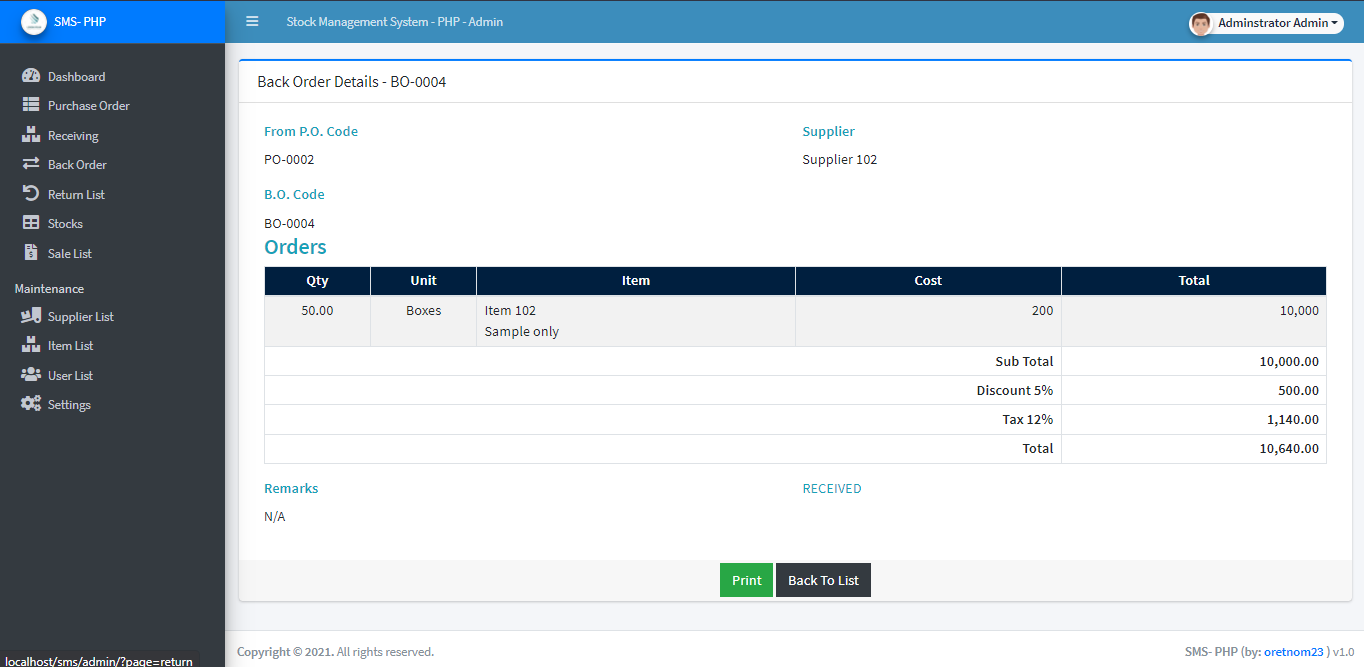Click the Back Order exchange arrows icon
Screen dimensions: 1364x667
(x=30, y=164)
